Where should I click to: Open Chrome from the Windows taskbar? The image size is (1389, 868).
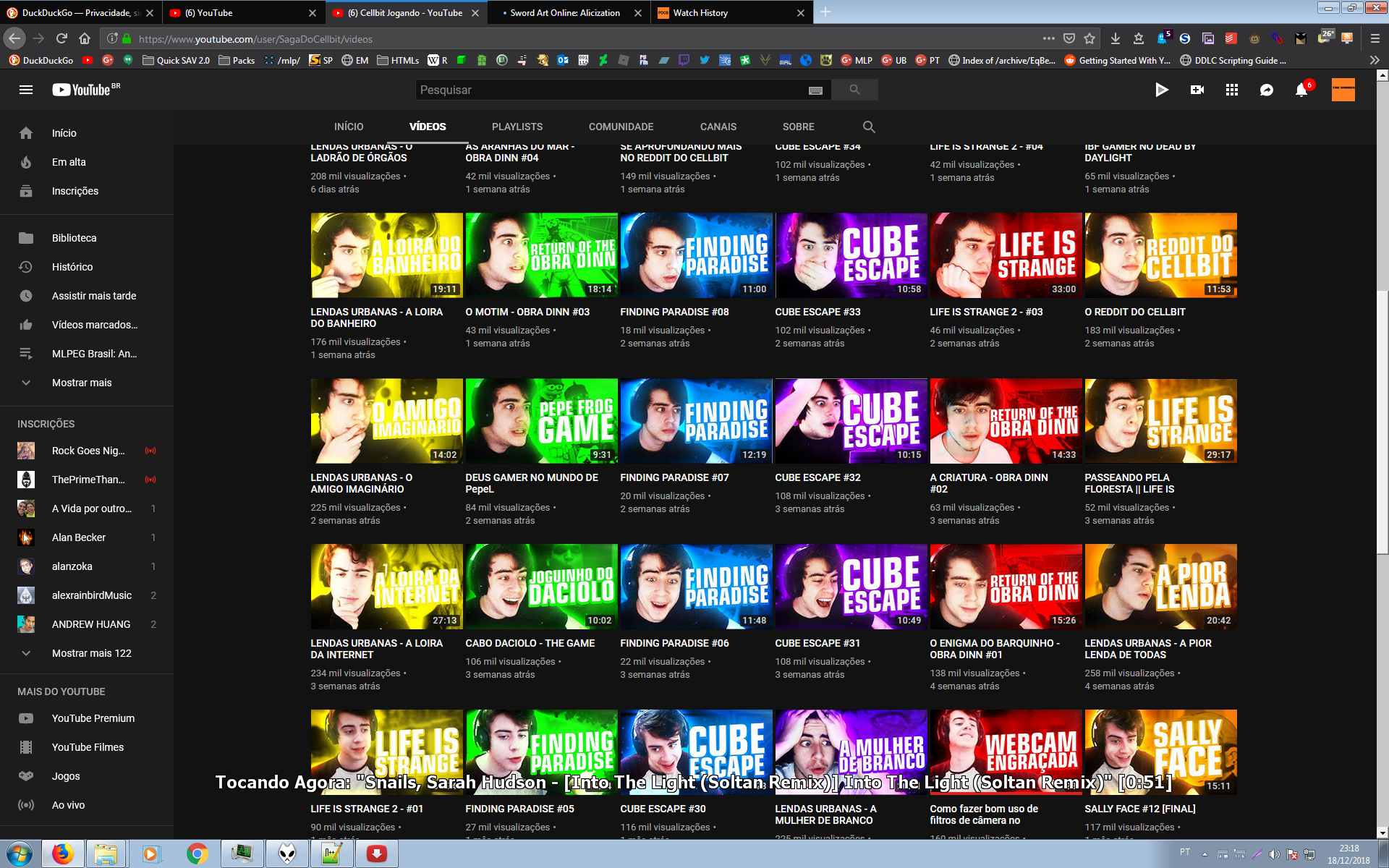tap(197, 854)
